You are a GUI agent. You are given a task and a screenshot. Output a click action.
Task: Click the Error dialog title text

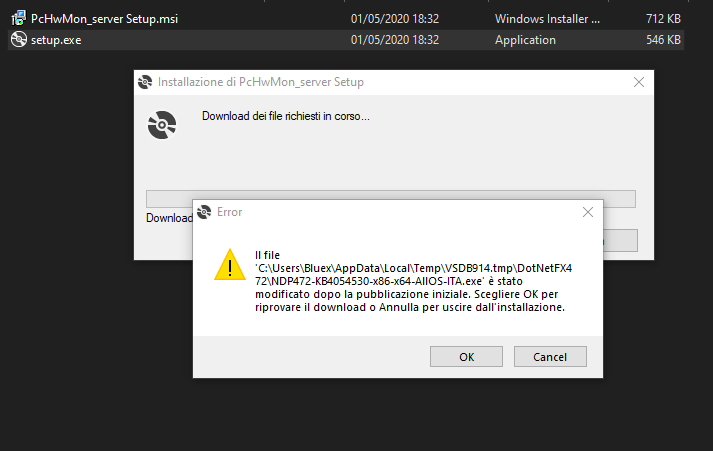pos(229,212)
